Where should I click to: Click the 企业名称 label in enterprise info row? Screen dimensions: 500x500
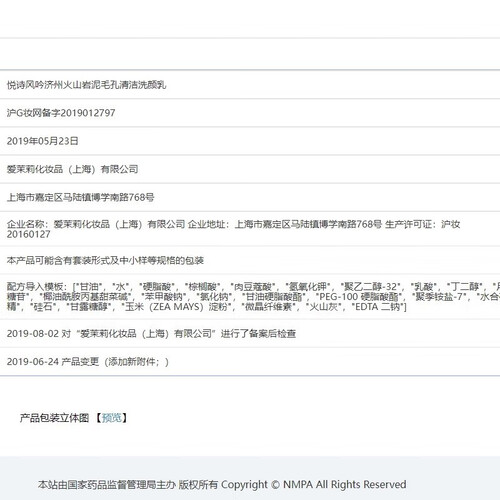point(25,224)
